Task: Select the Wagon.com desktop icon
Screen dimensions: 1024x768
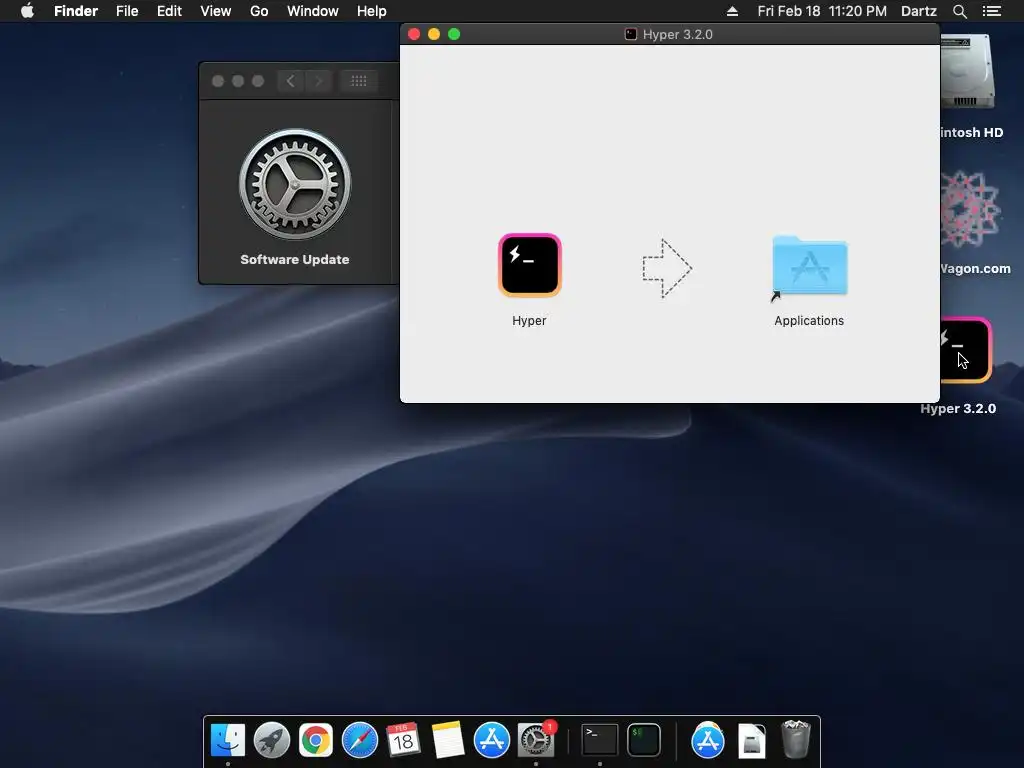Action: 970,210
